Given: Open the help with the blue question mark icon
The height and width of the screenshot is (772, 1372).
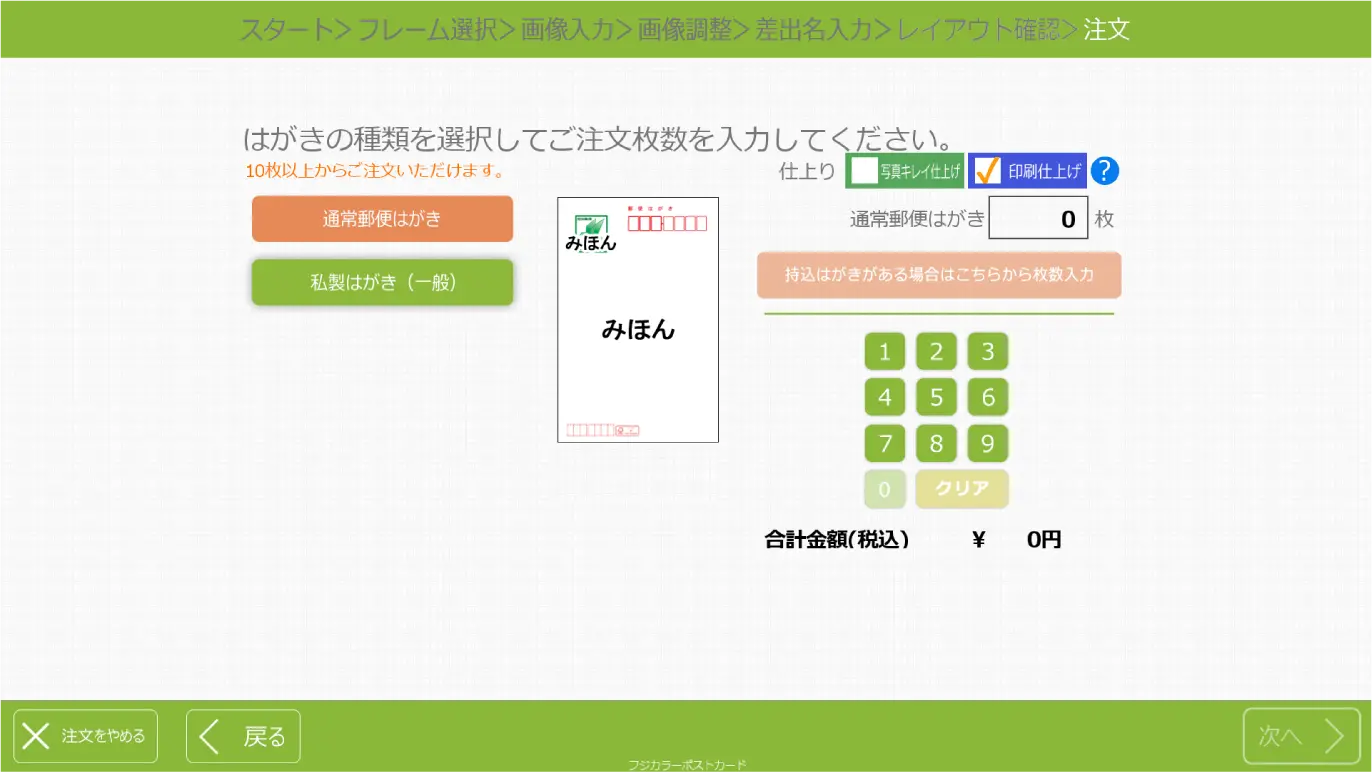Looking at the screenshot, I should coord(1104,170).
